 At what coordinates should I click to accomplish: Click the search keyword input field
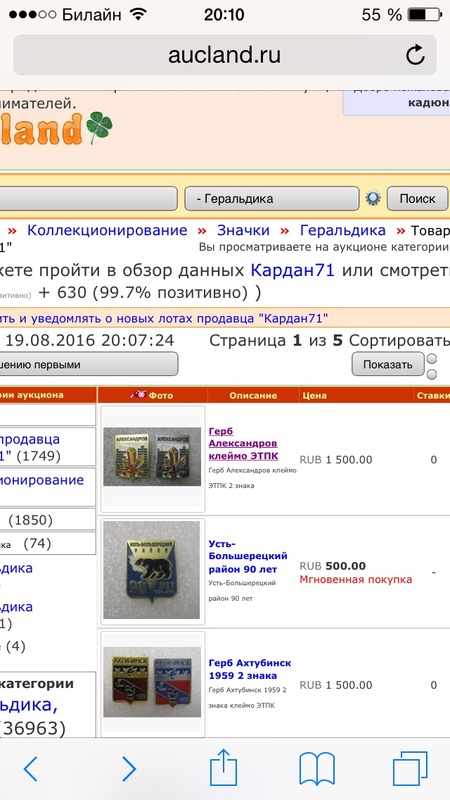point(88,198)
